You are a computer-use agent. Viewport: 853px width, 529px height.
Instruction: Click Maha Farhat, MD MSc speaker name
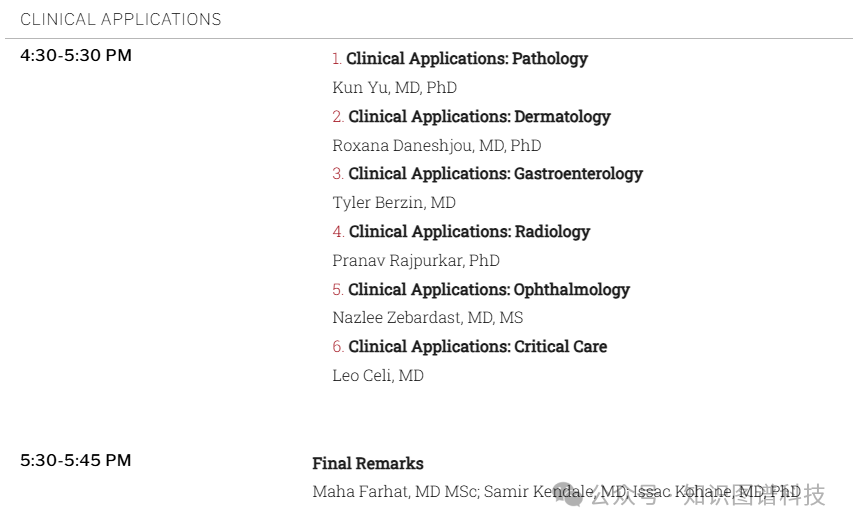(395, 491)
